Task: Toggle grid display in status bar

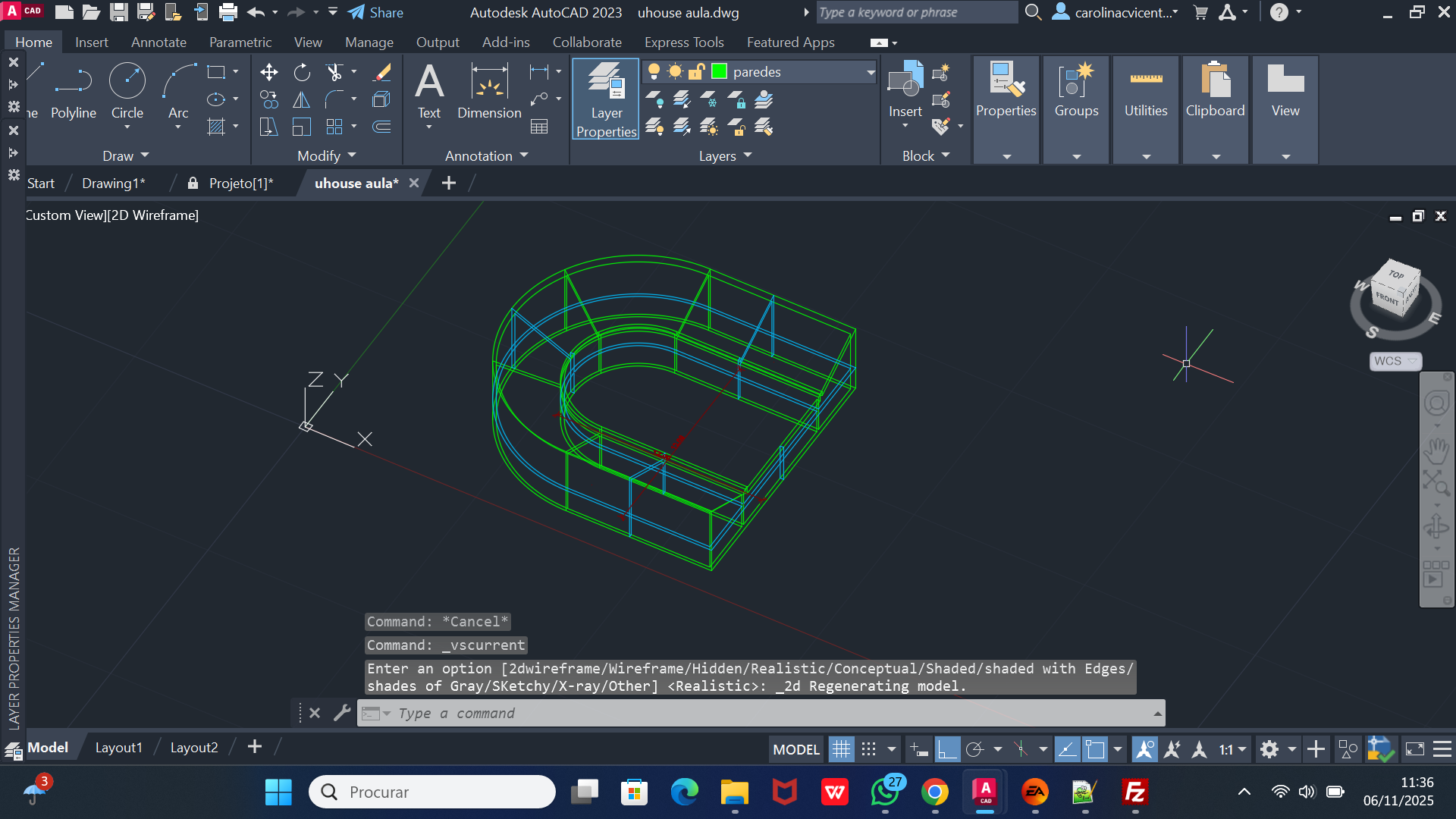Action: pyautogui.click(x=841, y=750)
